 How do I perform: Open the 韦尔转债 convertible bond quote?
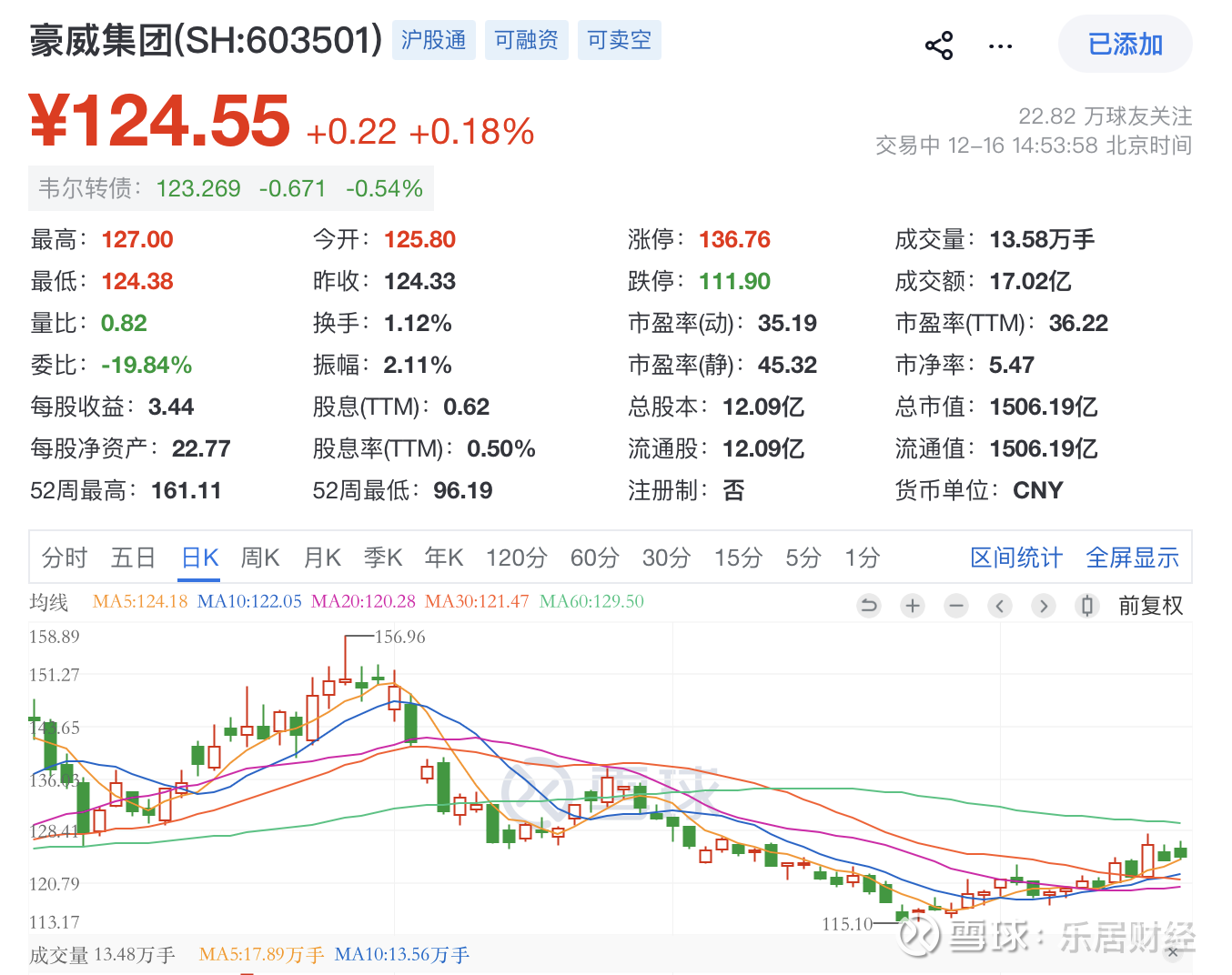231,188
